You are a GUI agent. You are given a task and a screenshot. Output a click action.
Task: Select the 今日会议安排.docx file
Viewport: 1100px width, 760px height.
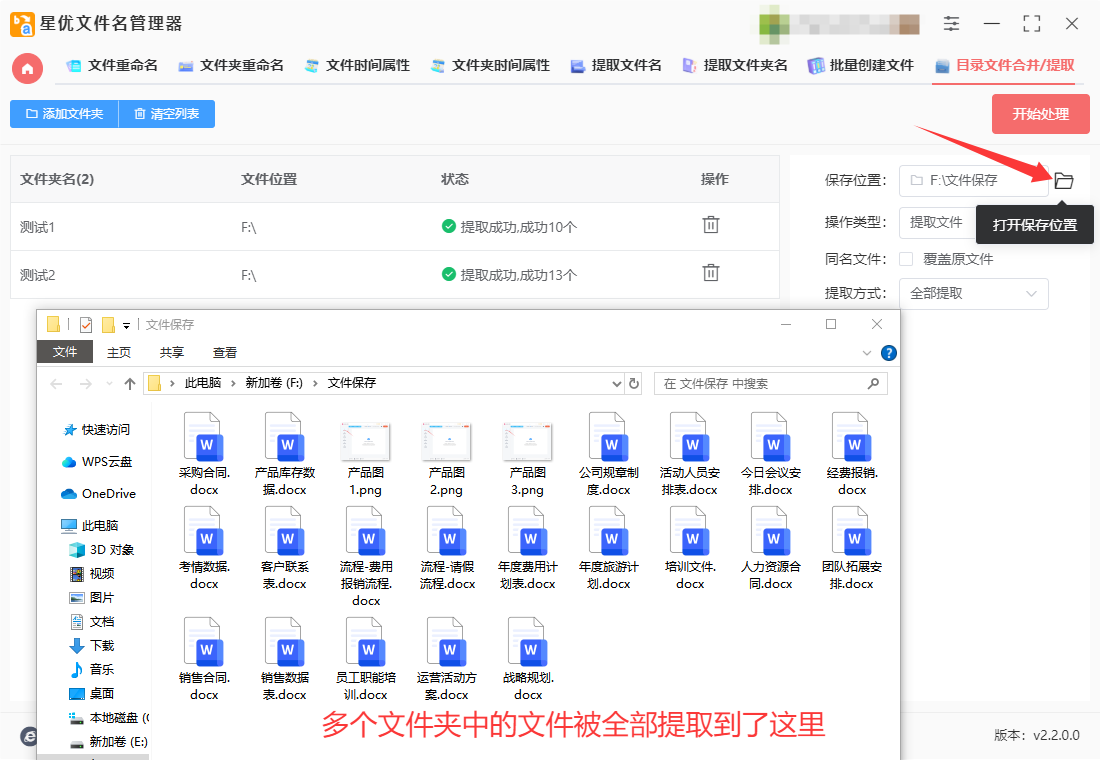(771, 454)
